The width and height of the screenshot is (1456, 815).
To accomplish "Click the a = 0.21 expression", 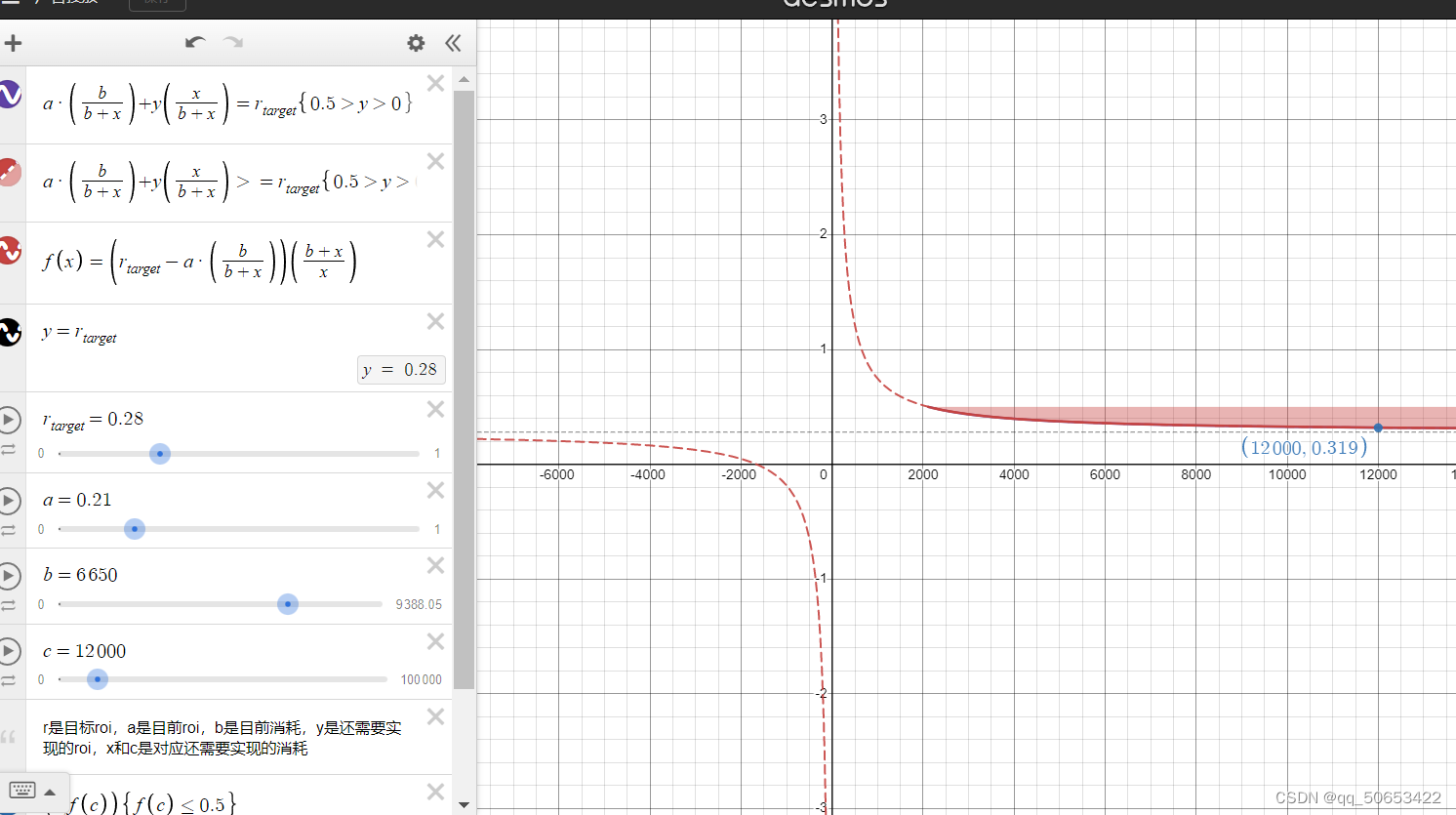I will [77, 500].
